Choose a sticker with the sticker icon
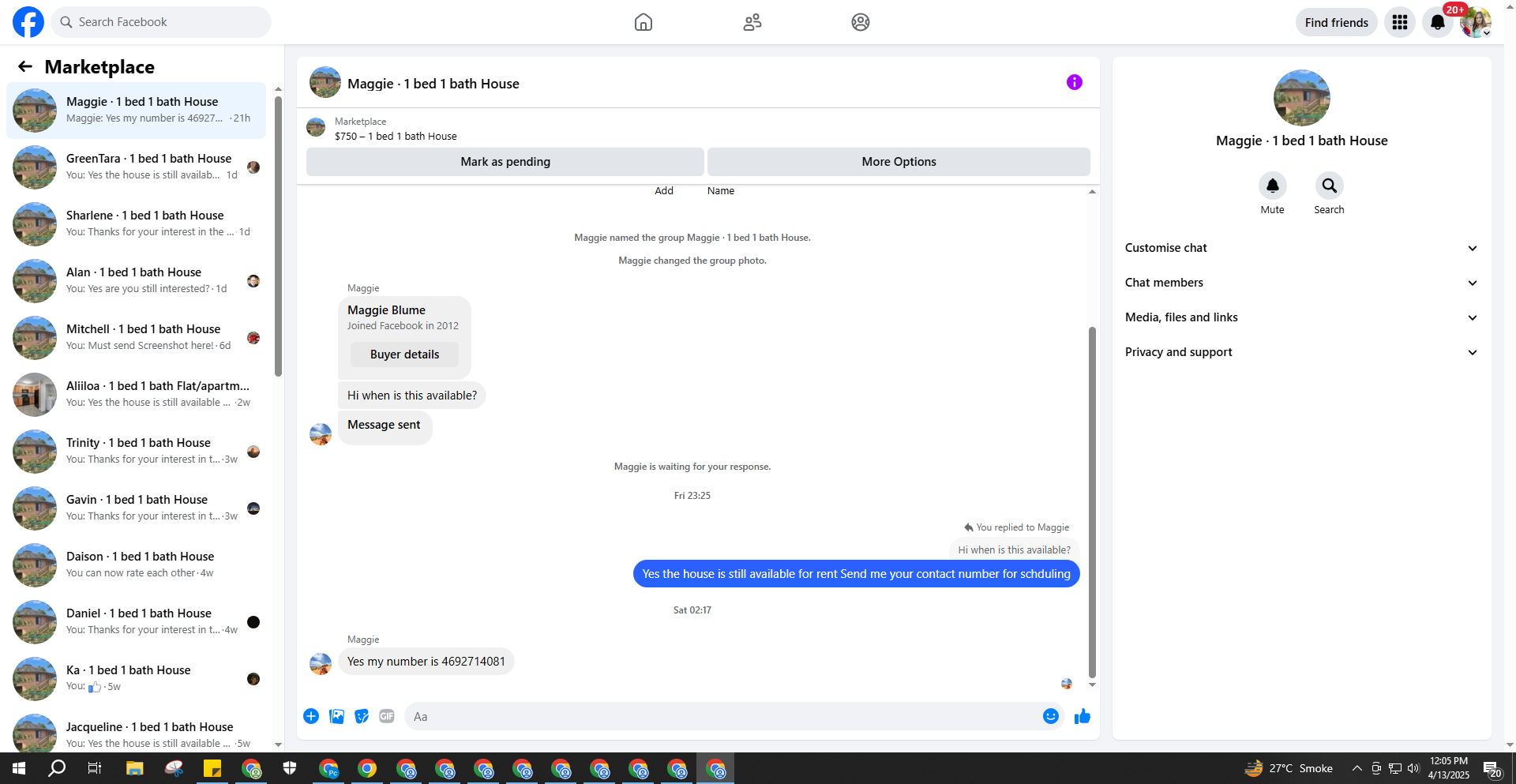This screenshot has height=784, width=1516. tap(362, 716)
